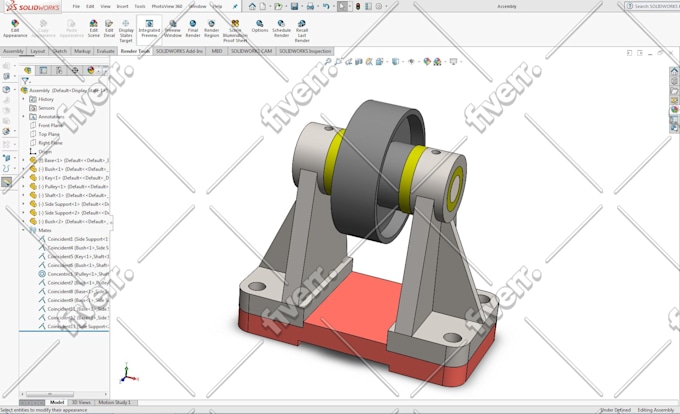Expand the Bush<2> component

coord(24,222)
